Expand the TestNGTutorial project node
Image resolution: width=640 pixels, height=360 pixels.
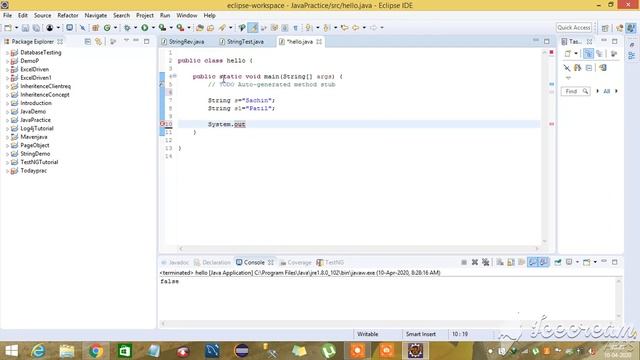[x=7, y=162]
